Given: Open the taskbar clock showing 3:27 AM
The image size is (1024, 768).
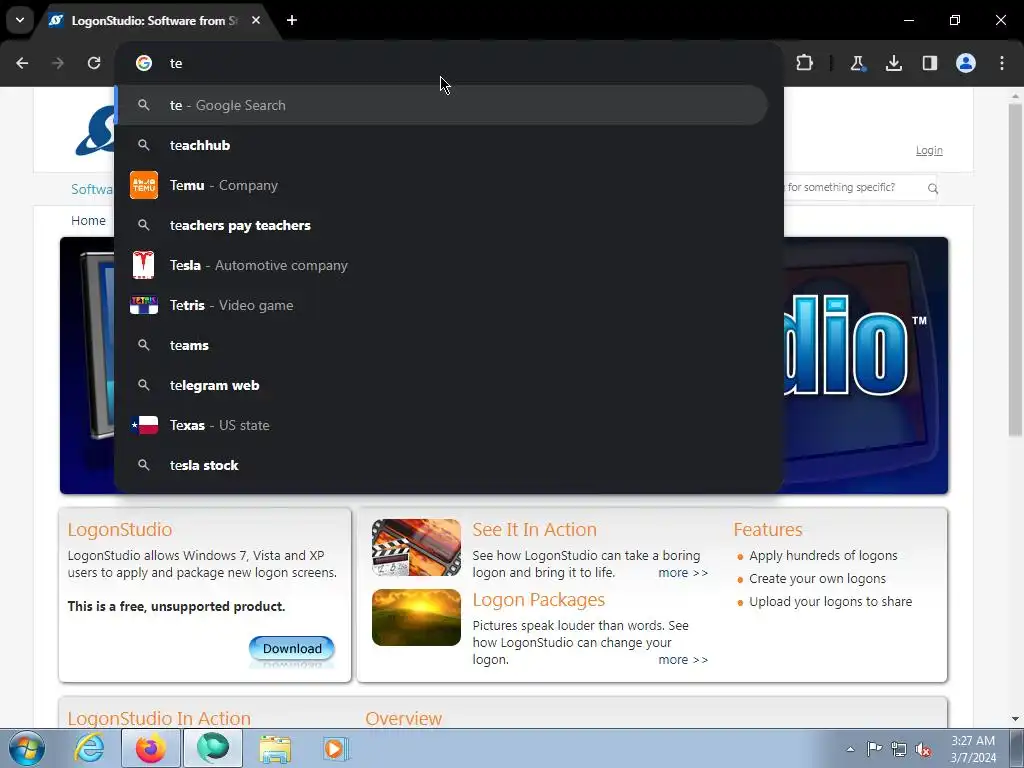Looking at the screenshot, I should 973,749.
